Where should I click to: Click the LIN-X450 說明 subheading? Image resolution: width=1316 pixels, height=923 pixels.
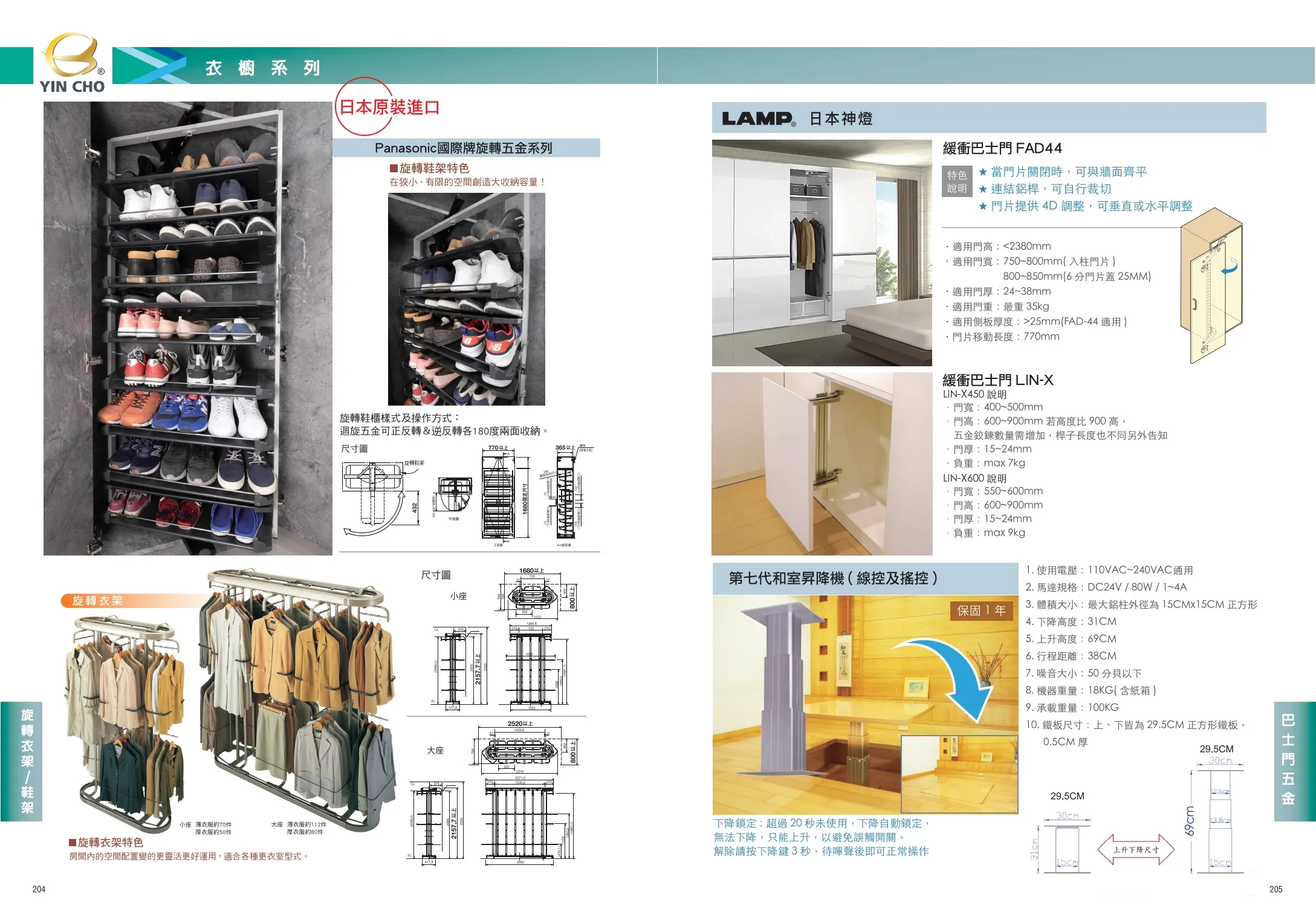point(974,394)
